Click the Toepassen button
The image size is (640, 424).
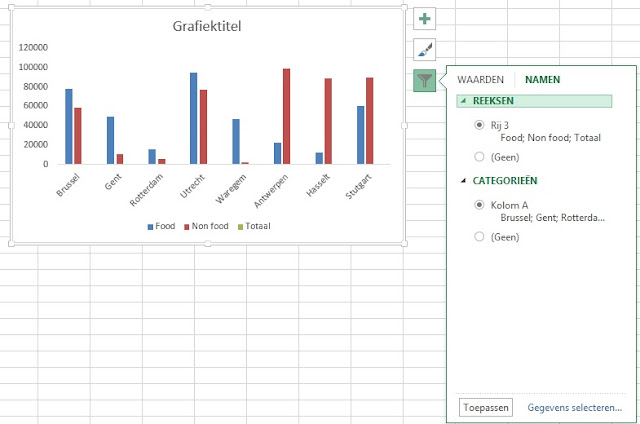point(486,407)
